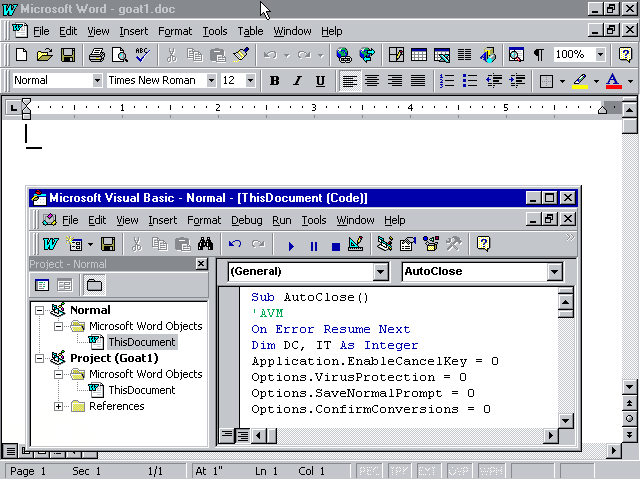Open the Tools menu in Word
Viewport: 640px width, 480px height.
pos(215,31)
